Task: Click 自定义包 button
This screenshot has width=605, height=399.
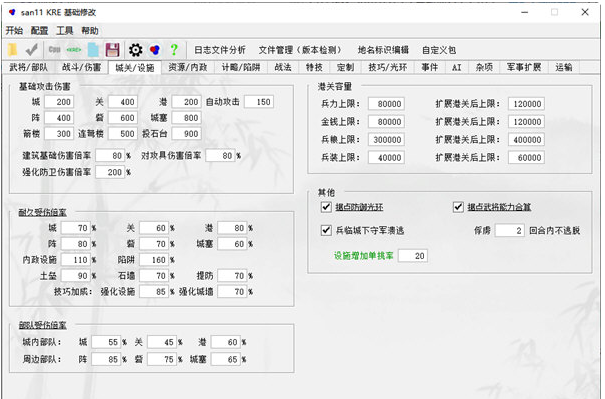Action: (x=439, y=50)
